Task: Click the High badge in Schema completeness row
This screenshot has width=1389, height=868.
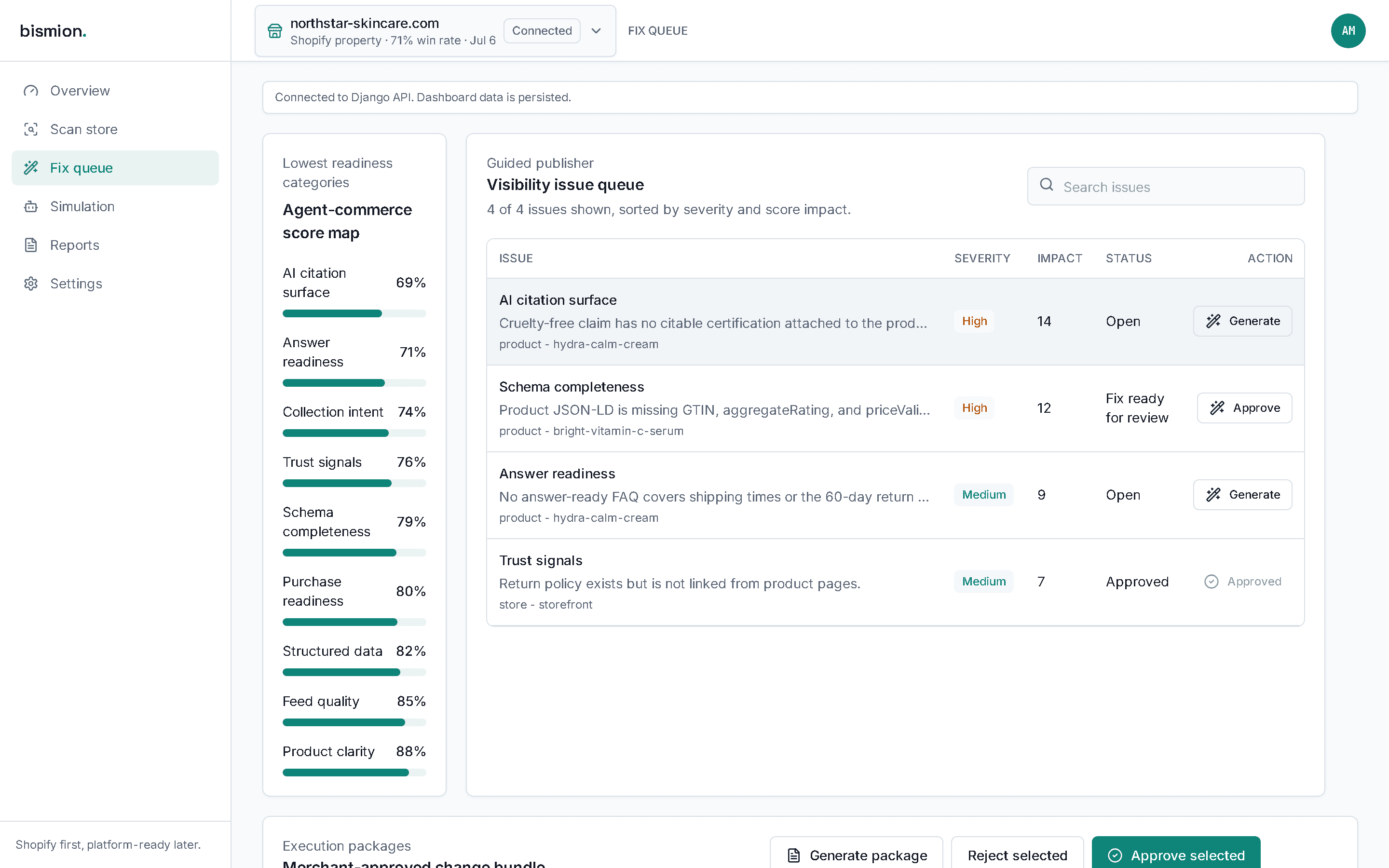Action: tap(974, 407)
